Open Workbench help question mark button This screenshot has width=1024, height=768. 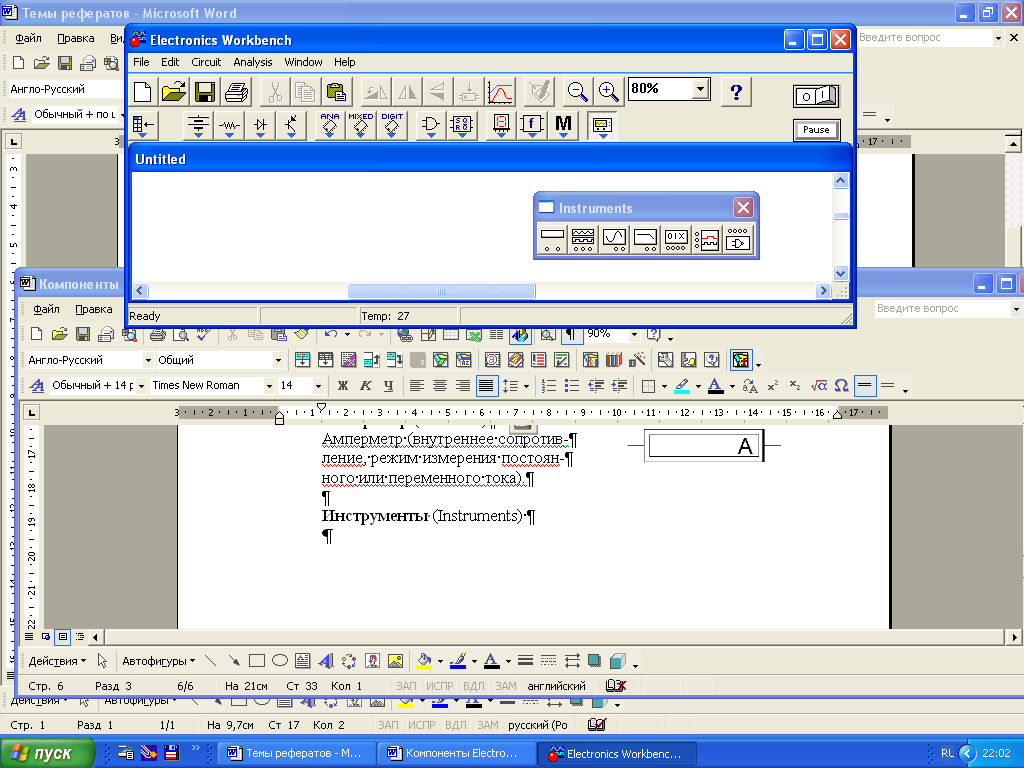point(736,91)
